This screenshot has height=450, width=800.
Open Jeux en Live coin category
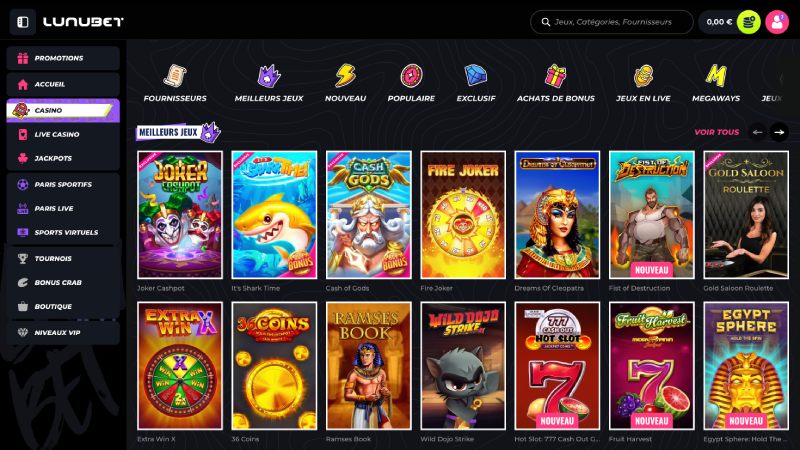[643, 76]
